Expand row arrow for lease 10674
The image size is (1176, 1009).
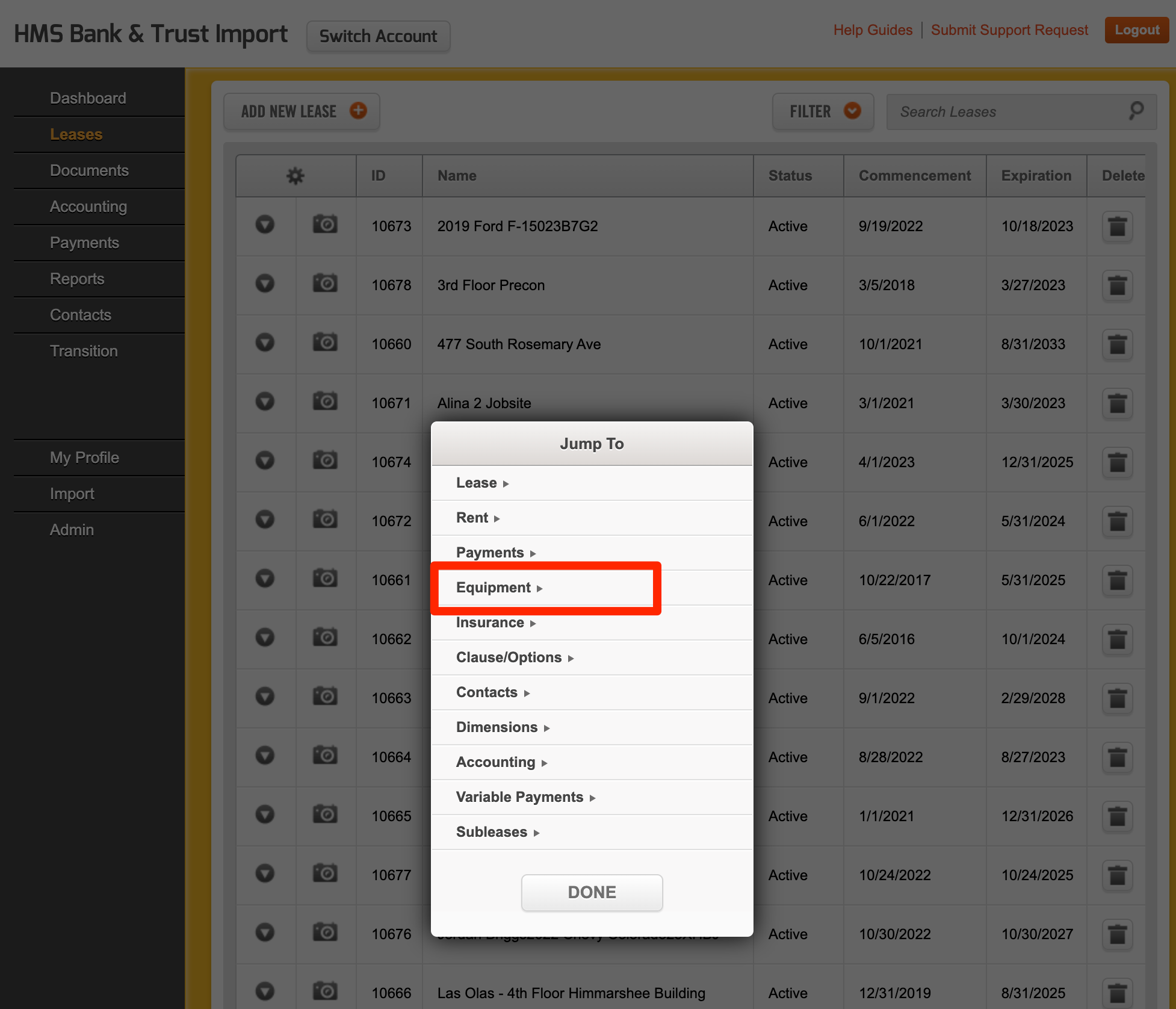coord(265,461)
